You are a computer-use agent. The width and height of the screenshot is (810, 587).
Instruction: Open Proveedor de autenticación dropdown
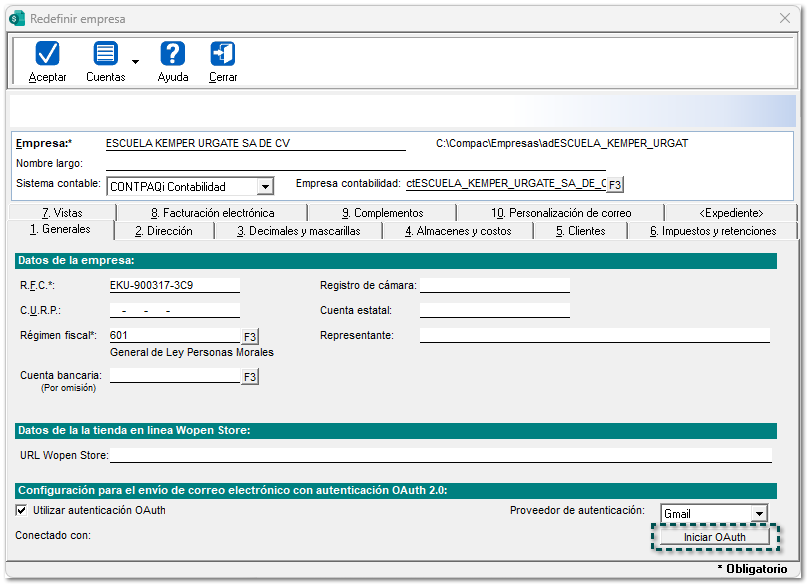759,514
